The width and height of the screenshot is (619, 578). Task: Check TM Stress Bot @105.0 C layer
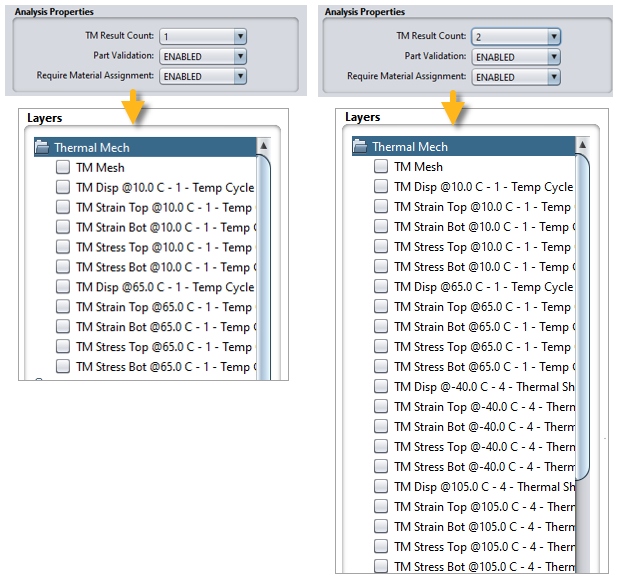pyautogui.click(x=381, y=566)
